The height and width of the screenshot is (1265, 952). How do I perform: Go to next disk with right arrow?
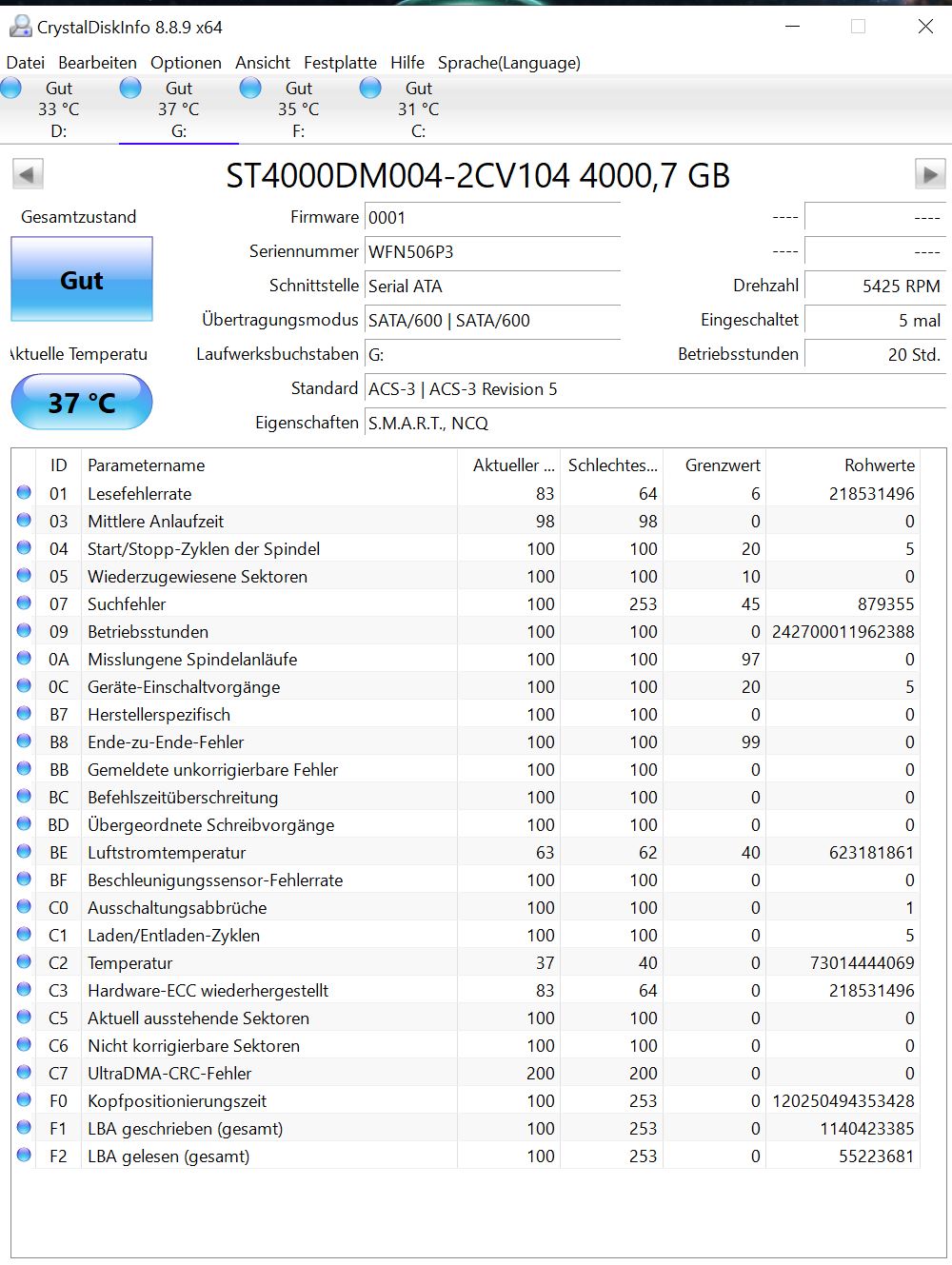pos(929,174)
